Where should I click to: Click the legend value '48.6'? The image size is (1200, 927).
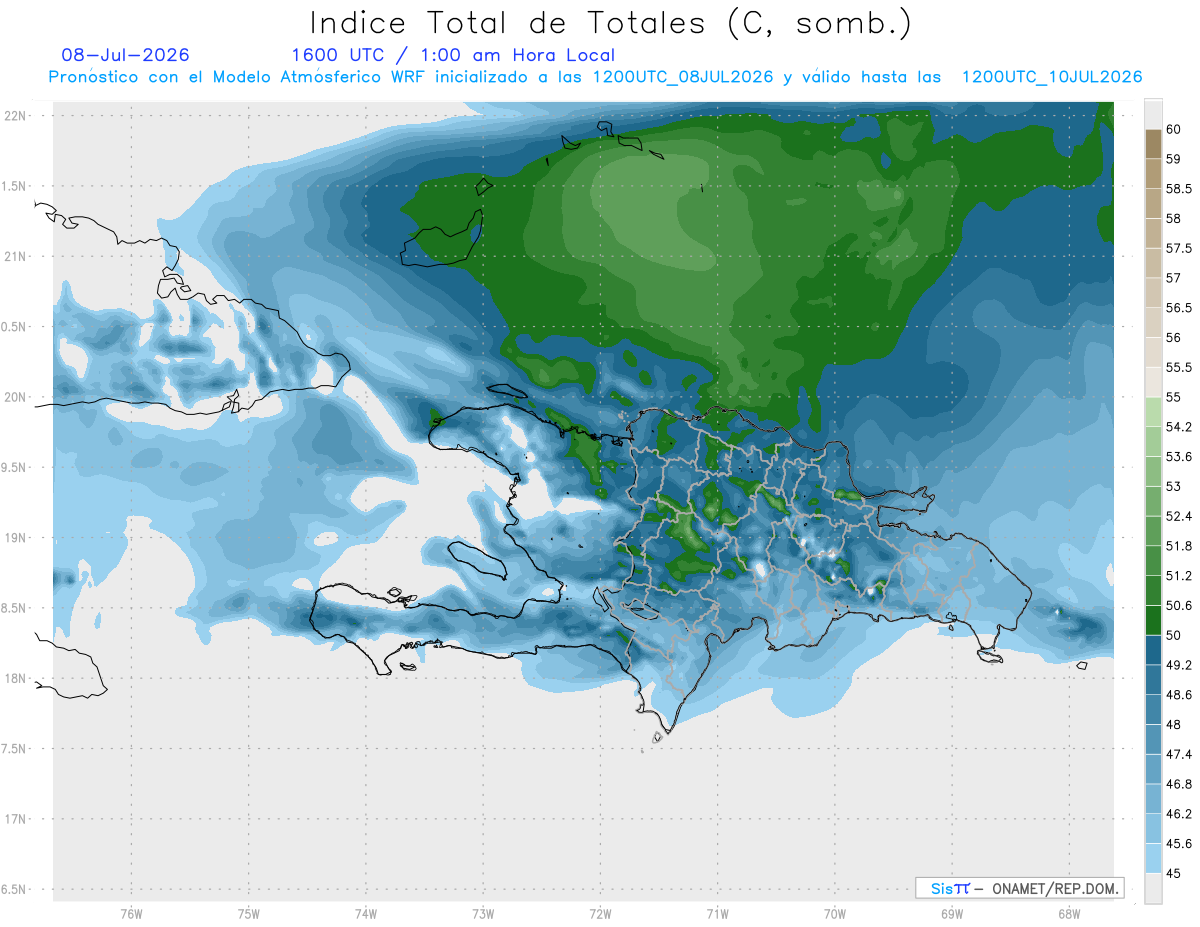pyautogui.click(x=1179, y=695)
